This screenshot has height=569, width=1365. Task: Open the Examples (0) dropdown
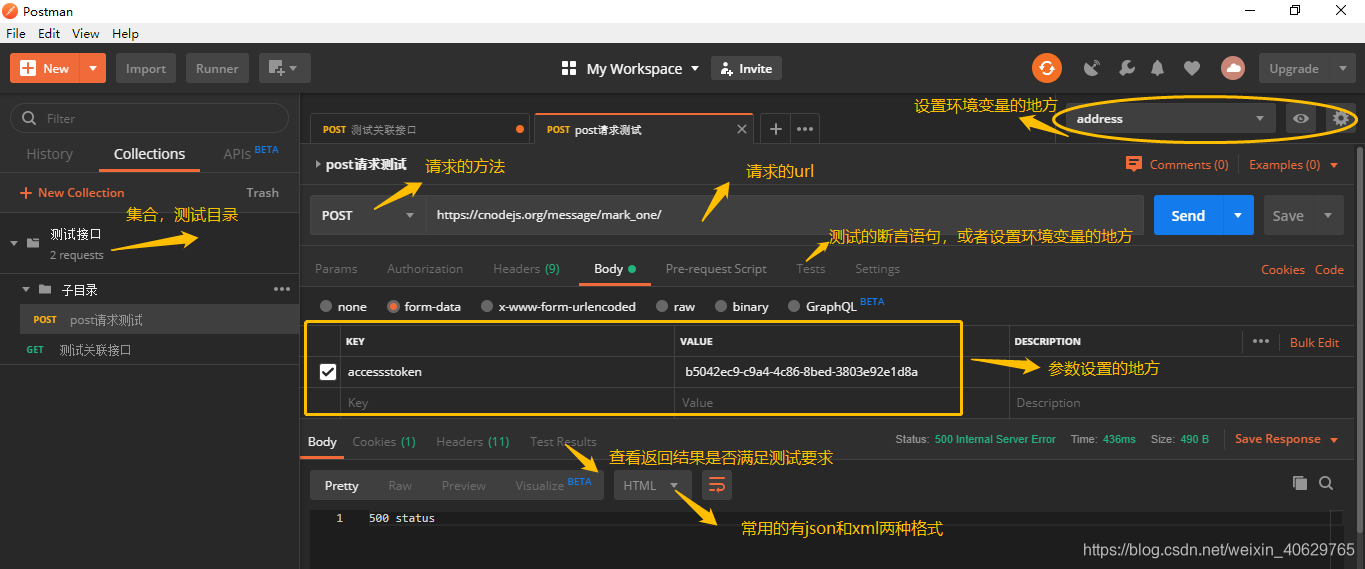[1293, 164]
